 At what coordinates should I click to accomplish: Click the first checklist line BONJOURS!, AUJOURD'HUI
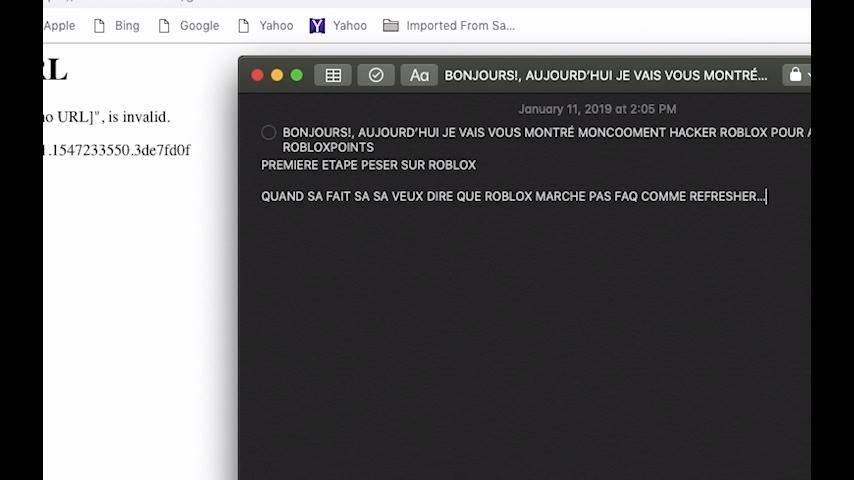coord(546,132)
